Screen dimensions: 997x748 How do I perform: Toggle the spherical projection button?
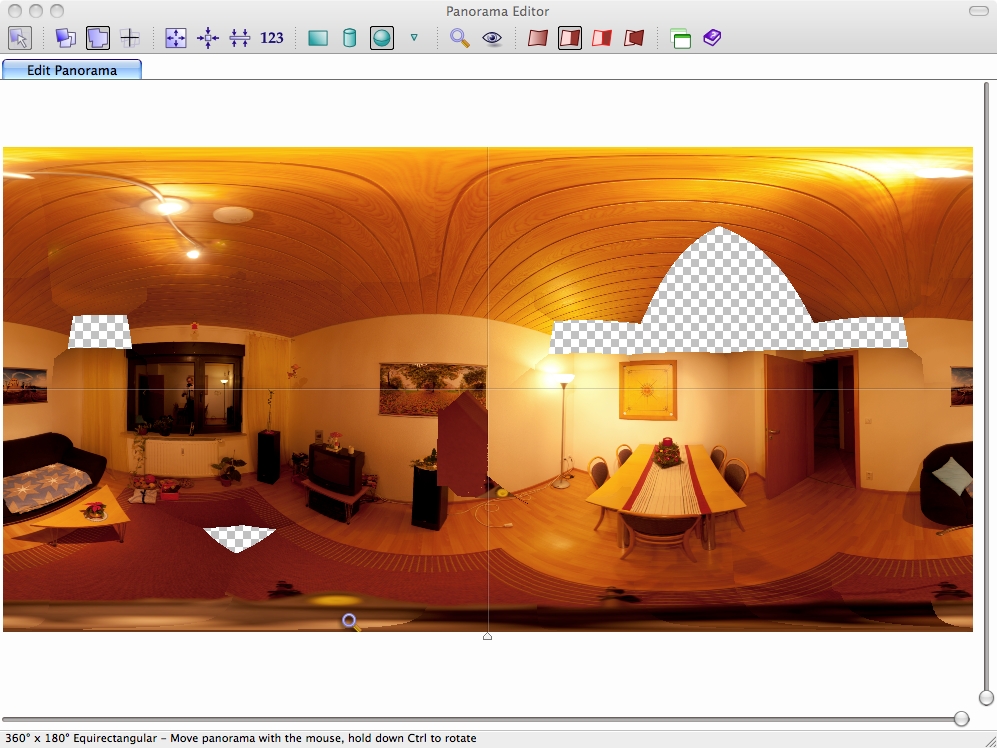pyautogui.click(x=381, y=38)
